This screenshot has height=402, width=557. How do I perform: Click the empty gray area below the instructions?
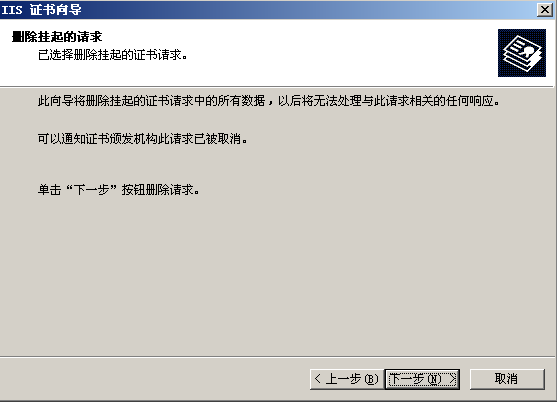[x=277, y=277]
